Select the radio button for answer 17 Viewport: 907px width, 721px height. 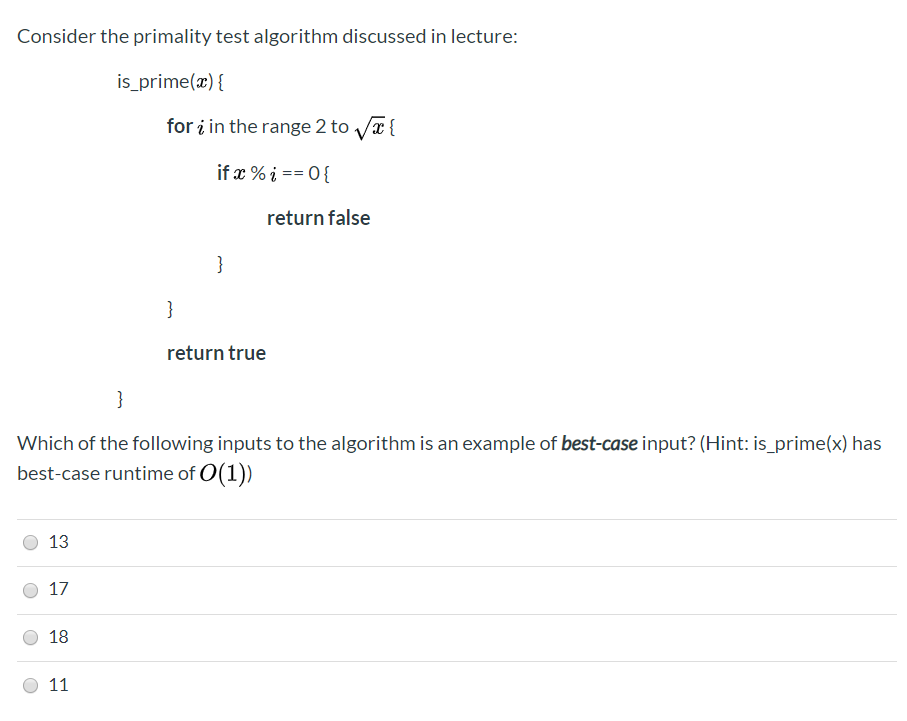(x=30, y=590)
